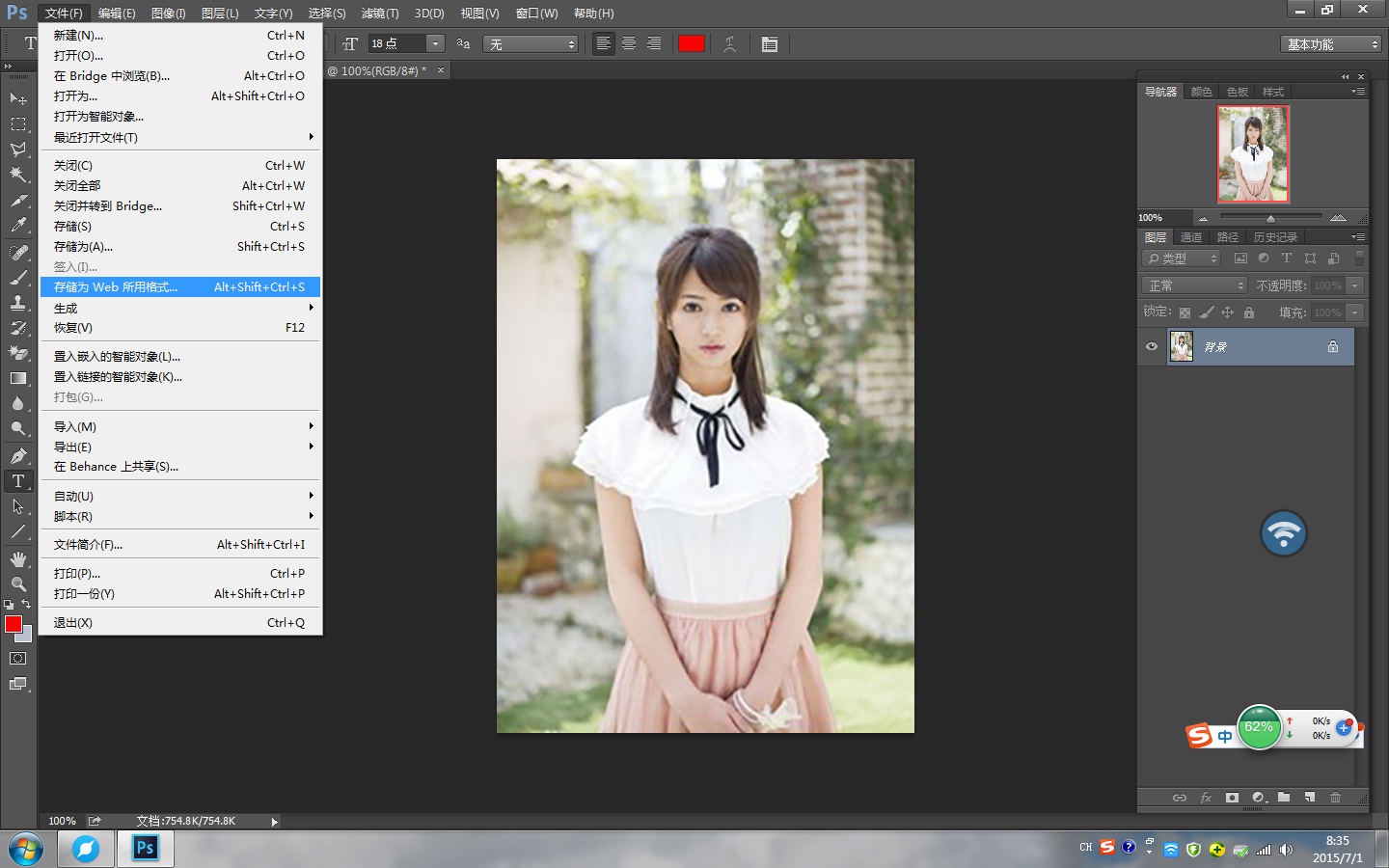The image size is (1389, 868).
Task: Pick the Polygonal Lasso tool
Action: [18, 149]
